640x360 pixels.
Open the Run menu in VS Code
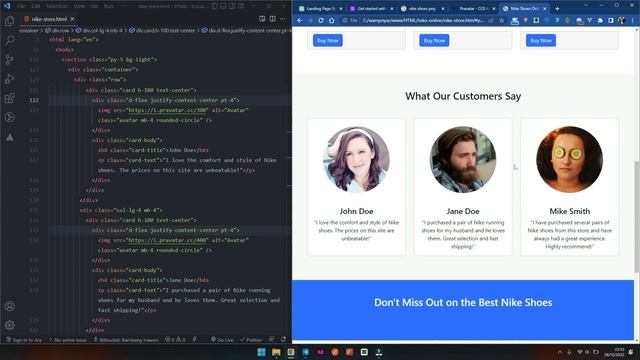[109, 6]
